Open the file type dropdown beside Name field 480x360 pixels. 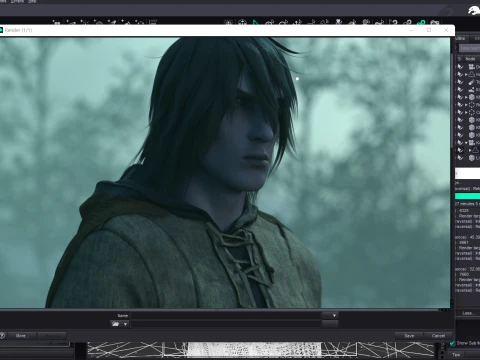click(331, 315)
